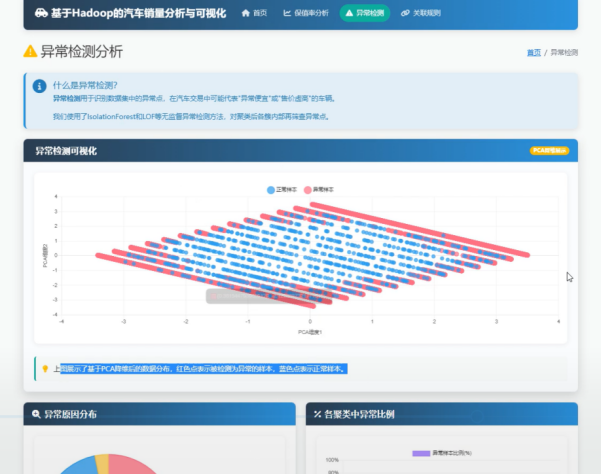Open the 保值率分析 nav item
Screen dimensions: 601x474
[306, 13]
